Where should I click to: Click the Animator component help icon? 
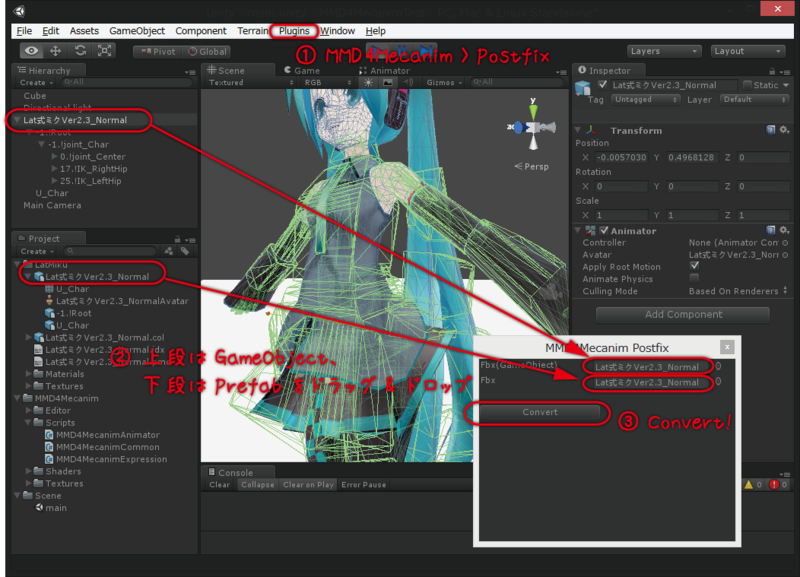click(771, 231)
